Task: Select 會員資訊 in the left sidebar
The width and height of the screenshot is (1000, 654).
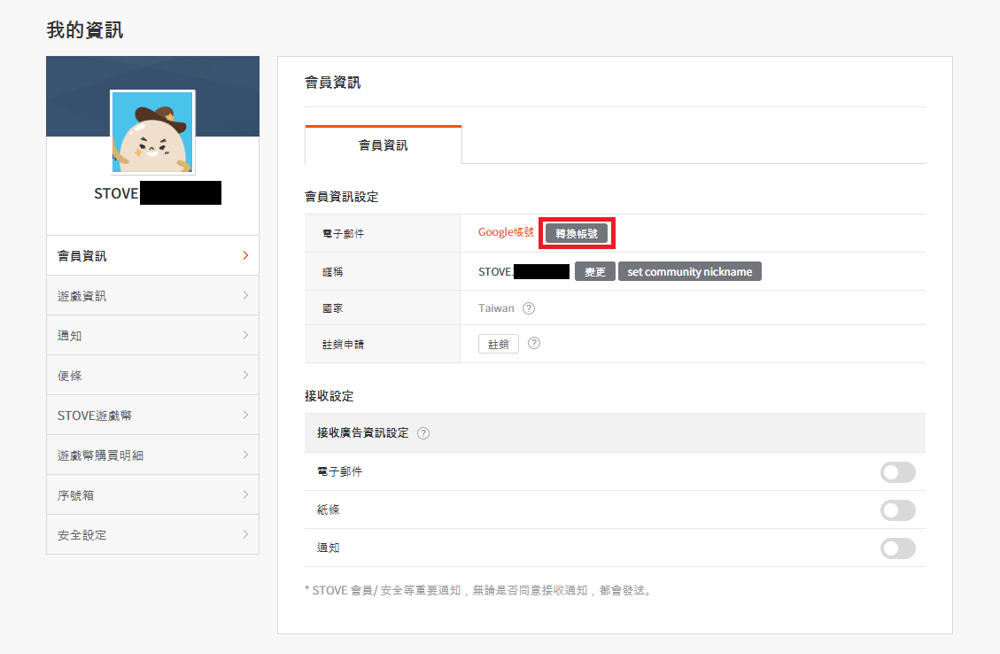Action: (x=152, y=256)
